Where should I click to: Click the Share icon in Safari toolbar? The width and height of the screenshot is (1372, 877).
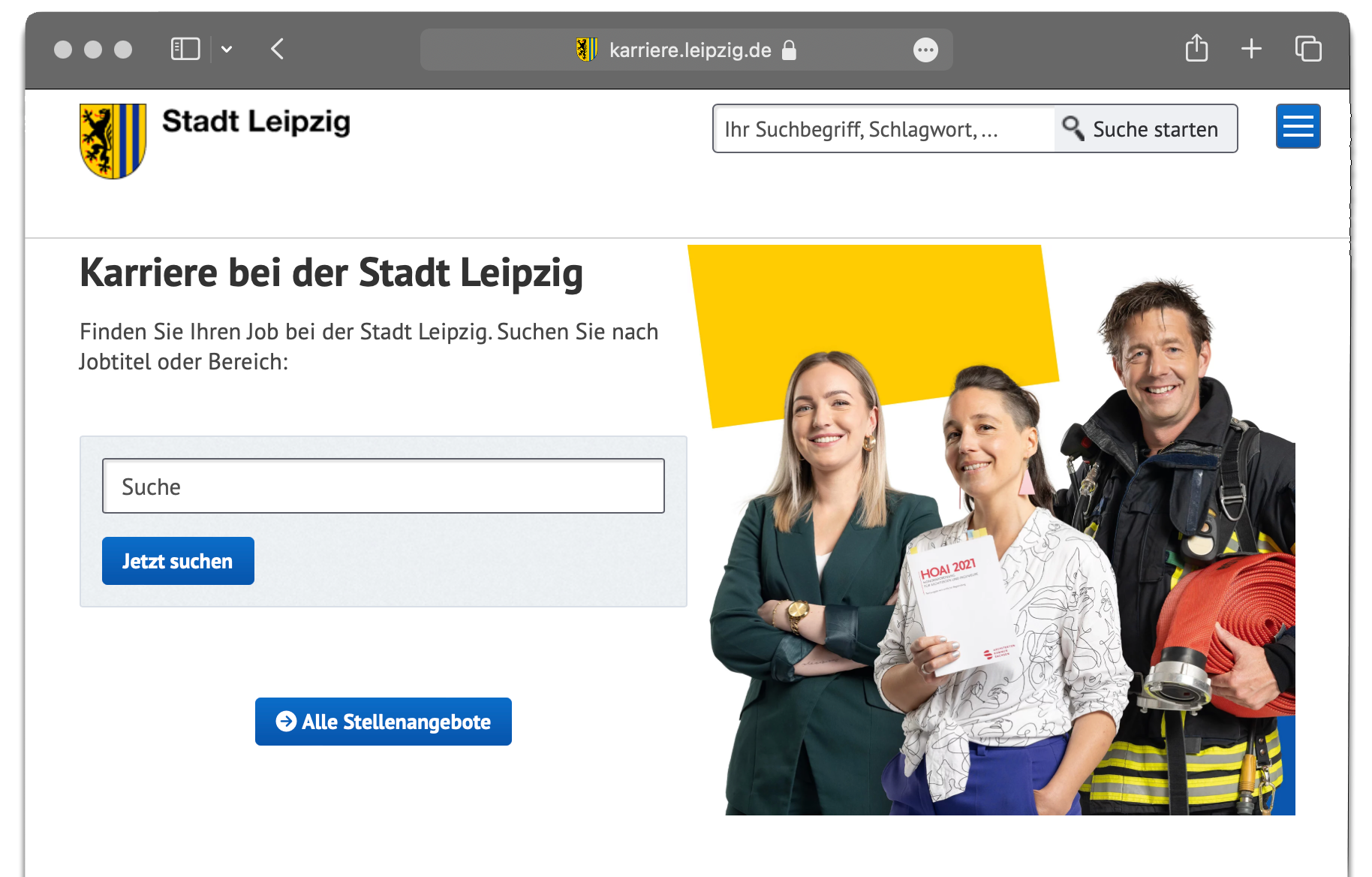1196,49
